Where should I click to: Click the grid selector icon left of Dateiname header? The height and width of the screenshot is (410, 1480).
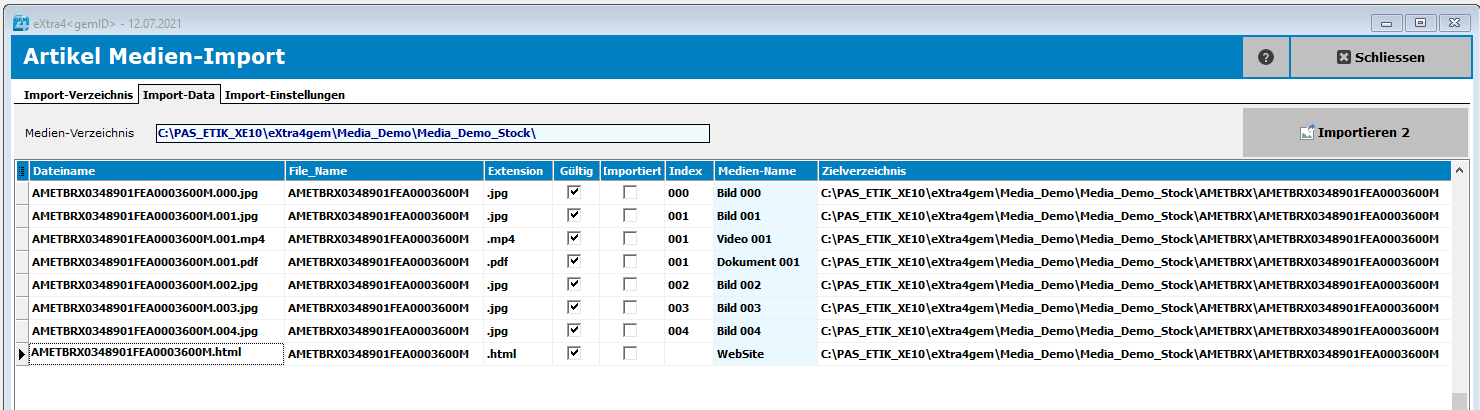click(22, 171)
